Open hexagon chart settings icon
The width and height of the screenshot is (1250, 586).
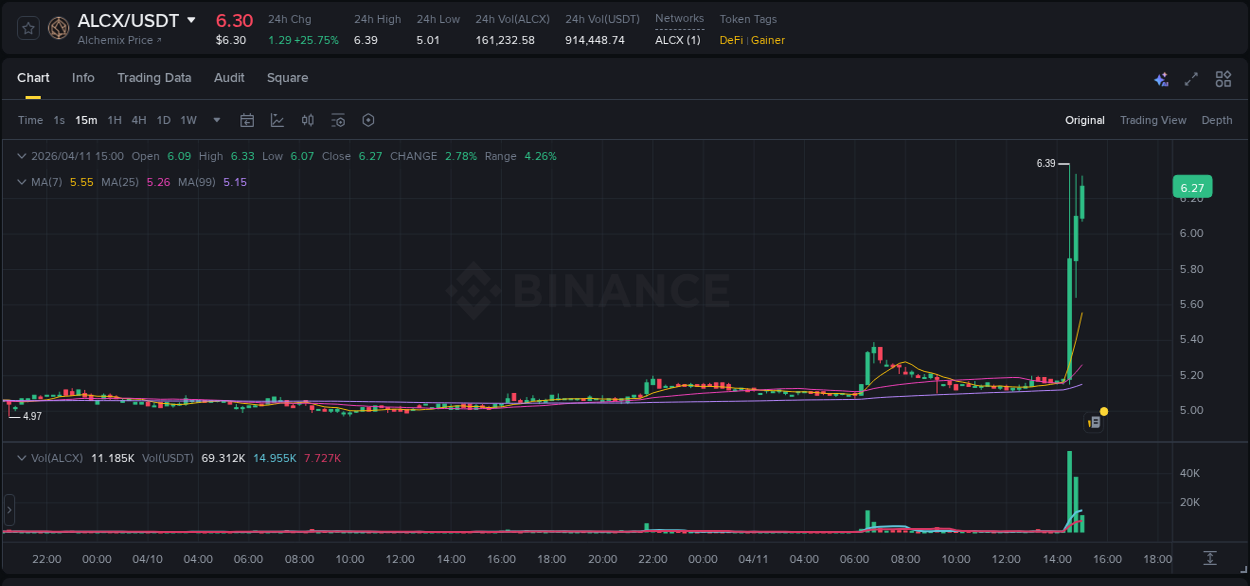(368, 120)
